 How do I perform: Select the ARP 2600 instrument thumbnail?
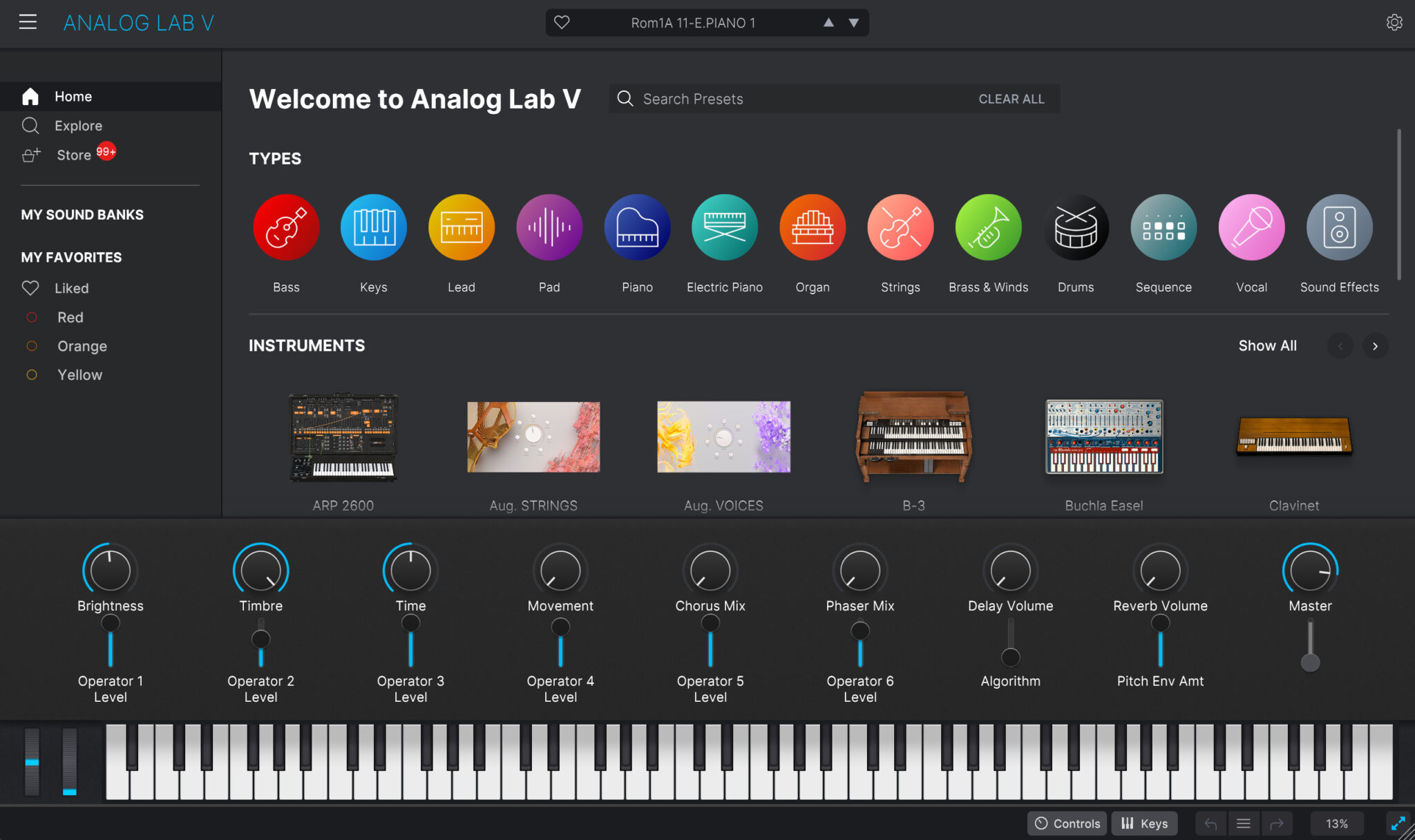point(343,437)
